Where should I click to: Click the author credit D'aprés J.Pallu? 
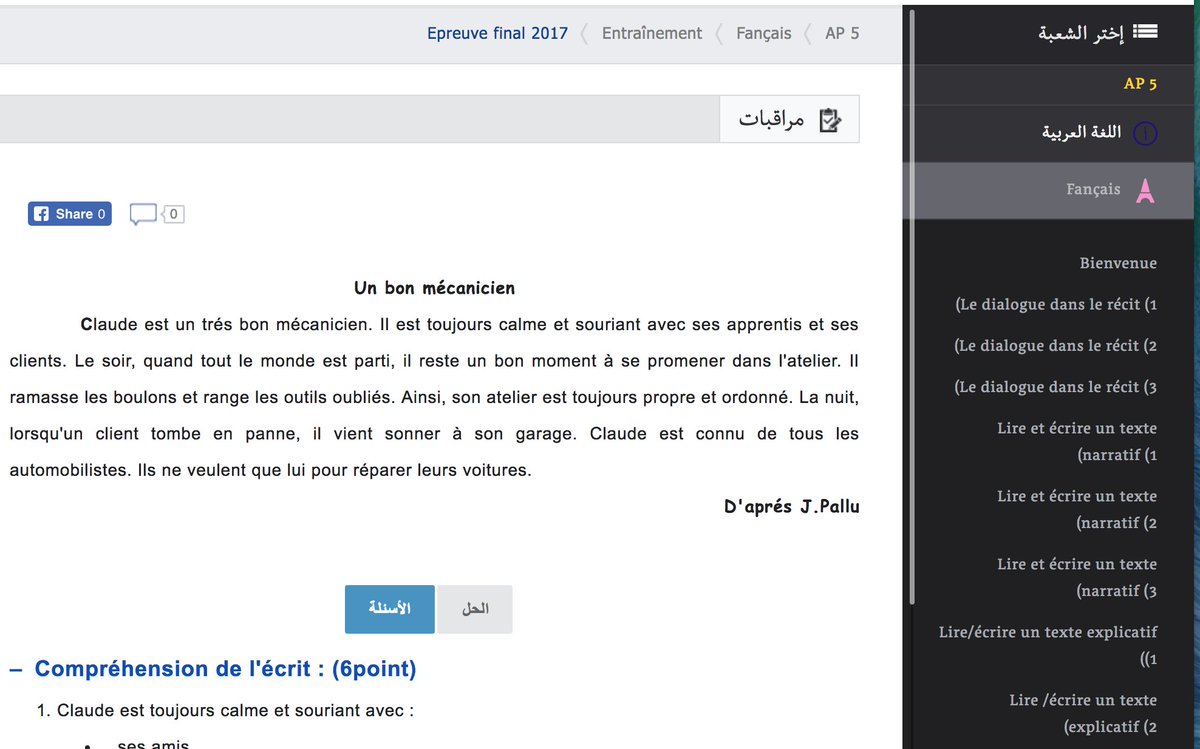click(x=792, y=506)
